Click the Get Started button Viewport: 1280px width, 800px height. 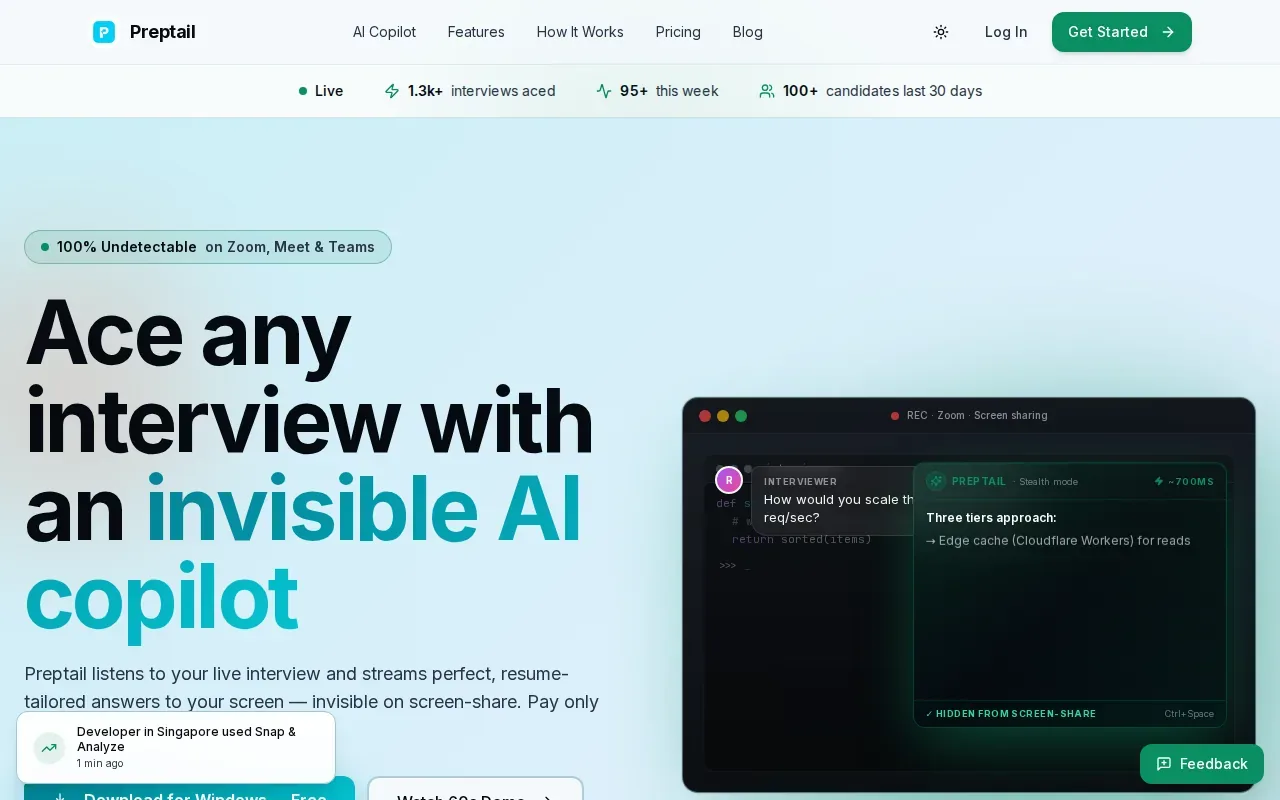(x=1122, y=32)
